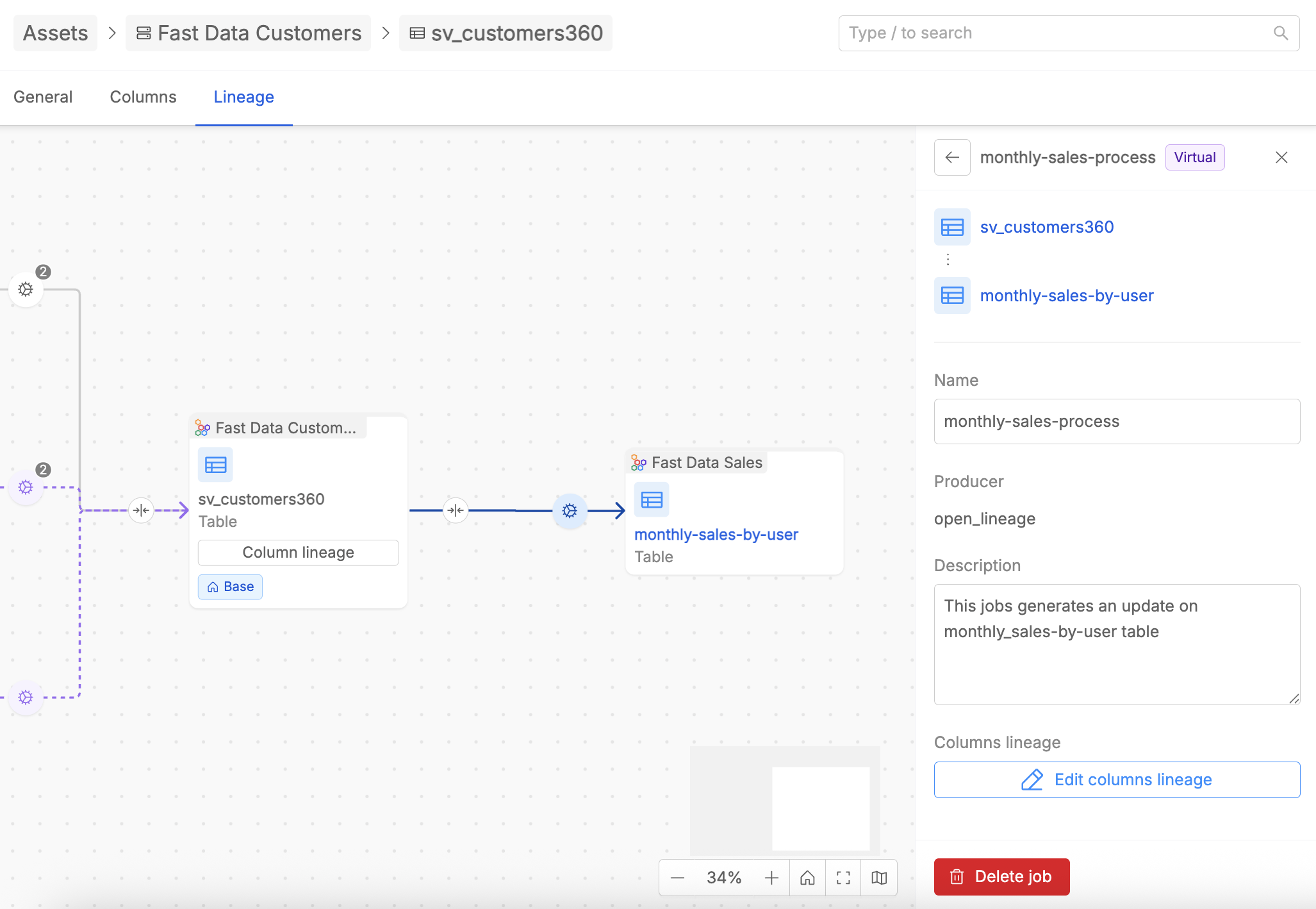
Task: Click the Column lineage button
Action: click(298, 553)
